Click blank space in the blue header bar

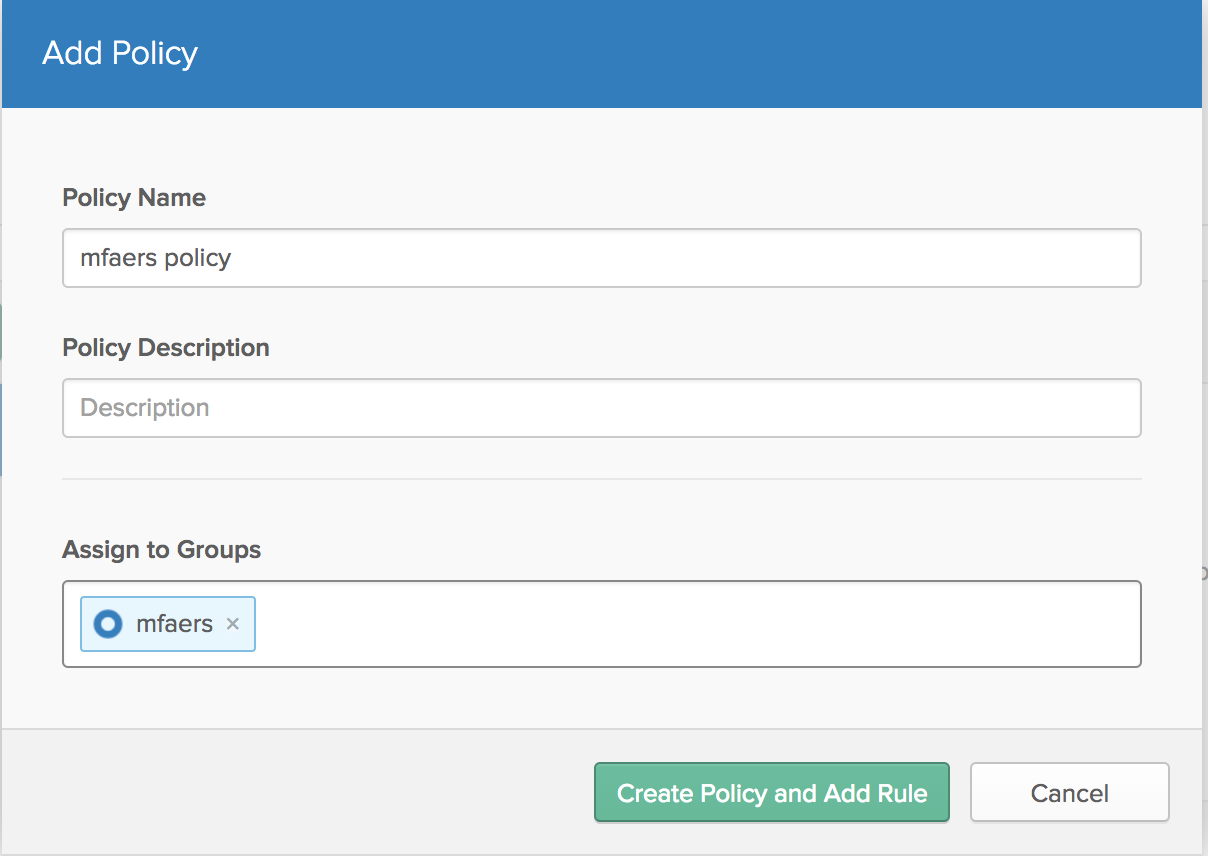pos(700,53)
